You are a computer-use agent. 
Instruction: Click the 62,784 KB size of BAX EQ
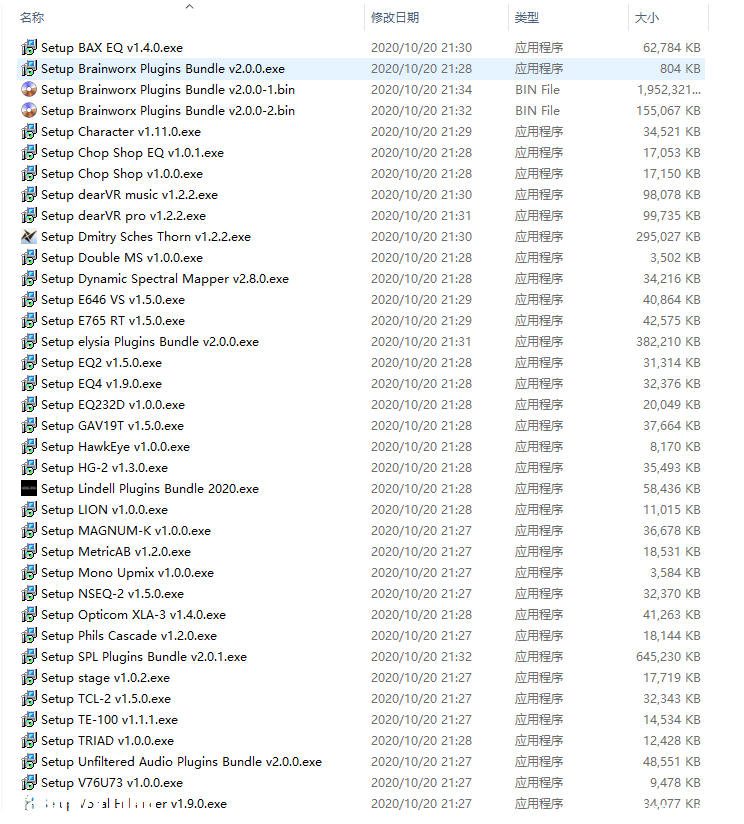pyautogui.click(x=671, y=48)
